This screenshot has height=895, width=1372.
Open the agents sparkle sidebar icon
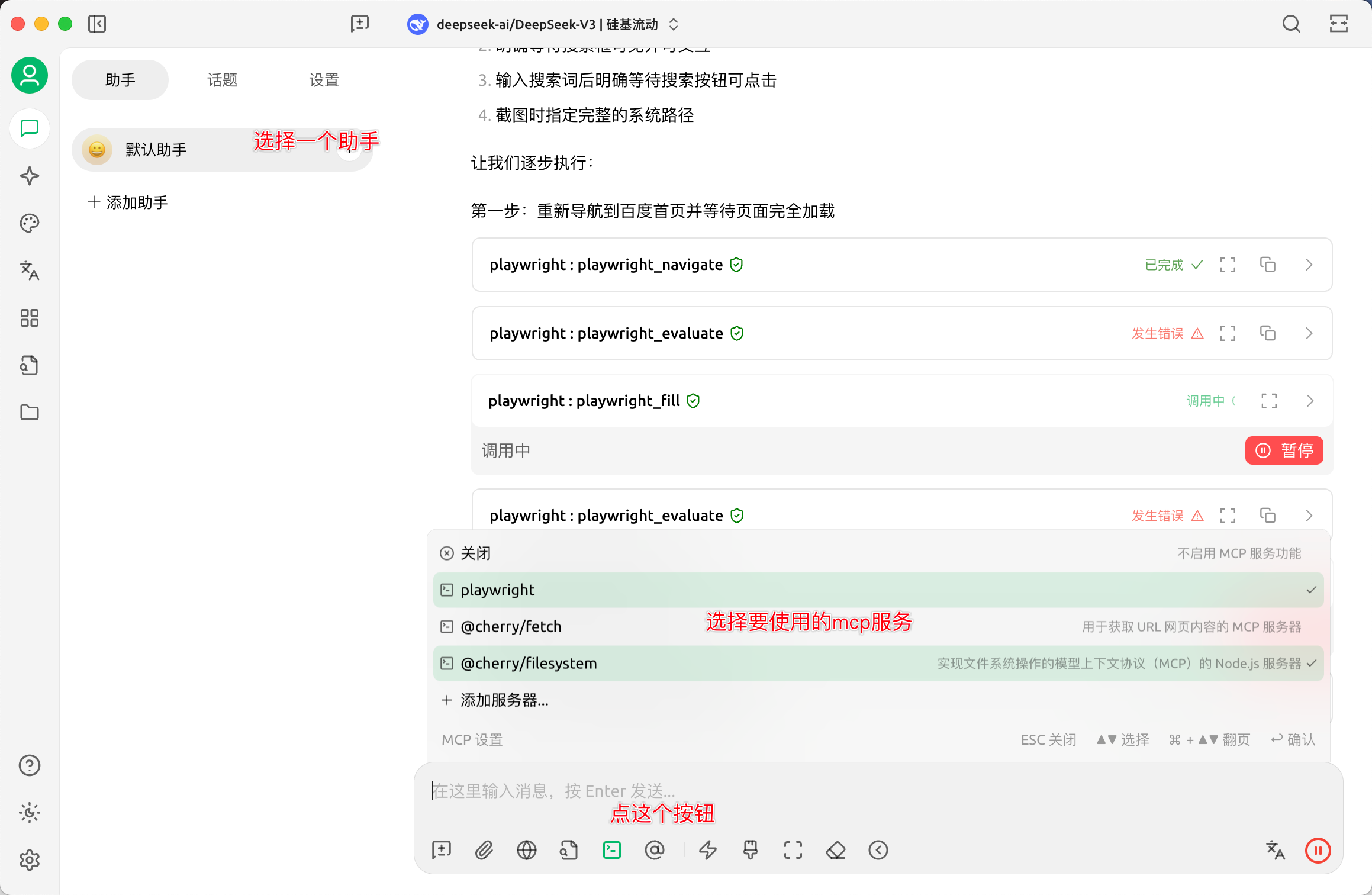click(30, 176)
